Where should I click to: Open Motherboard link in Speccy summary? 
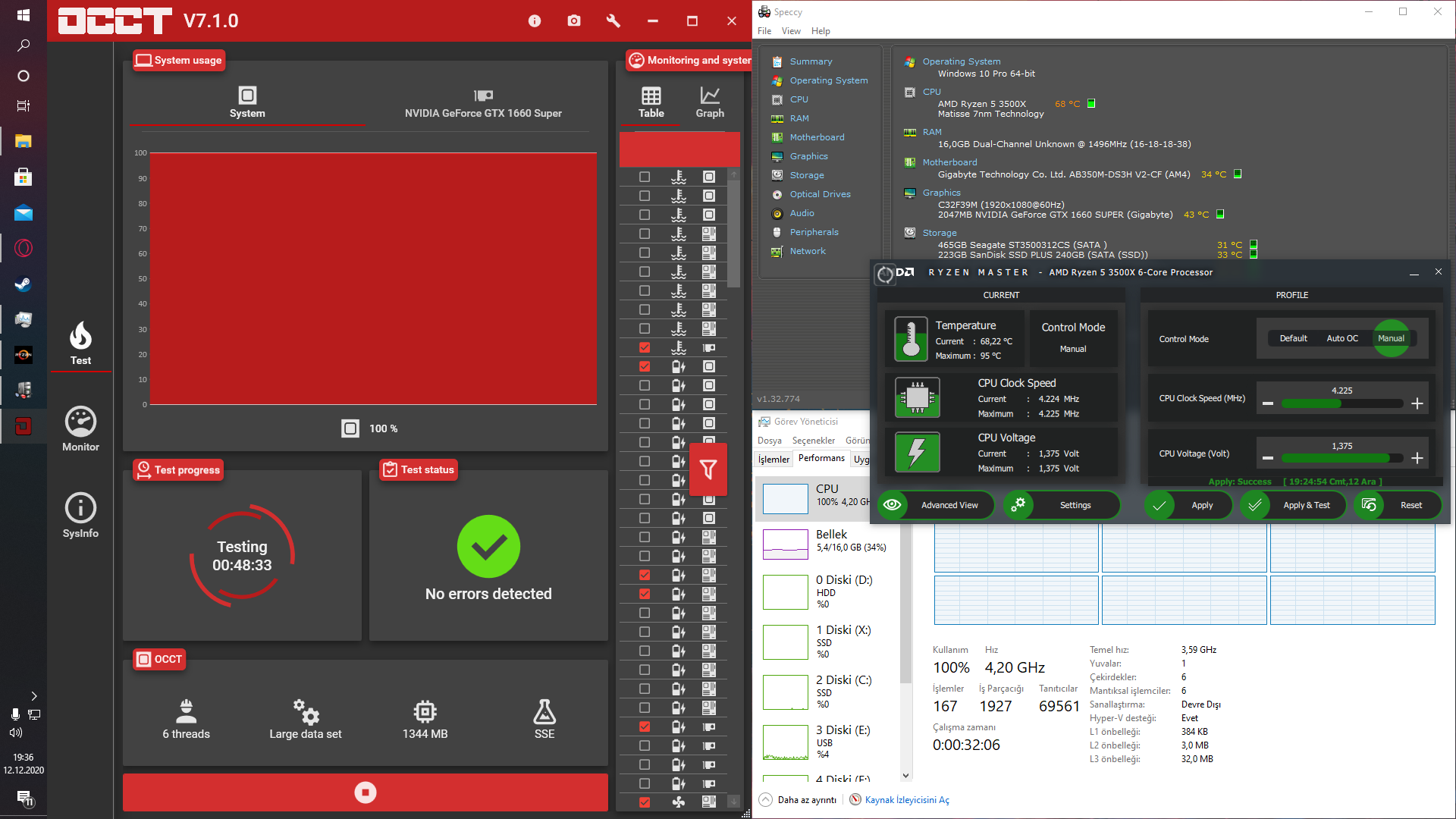[949, 162]
